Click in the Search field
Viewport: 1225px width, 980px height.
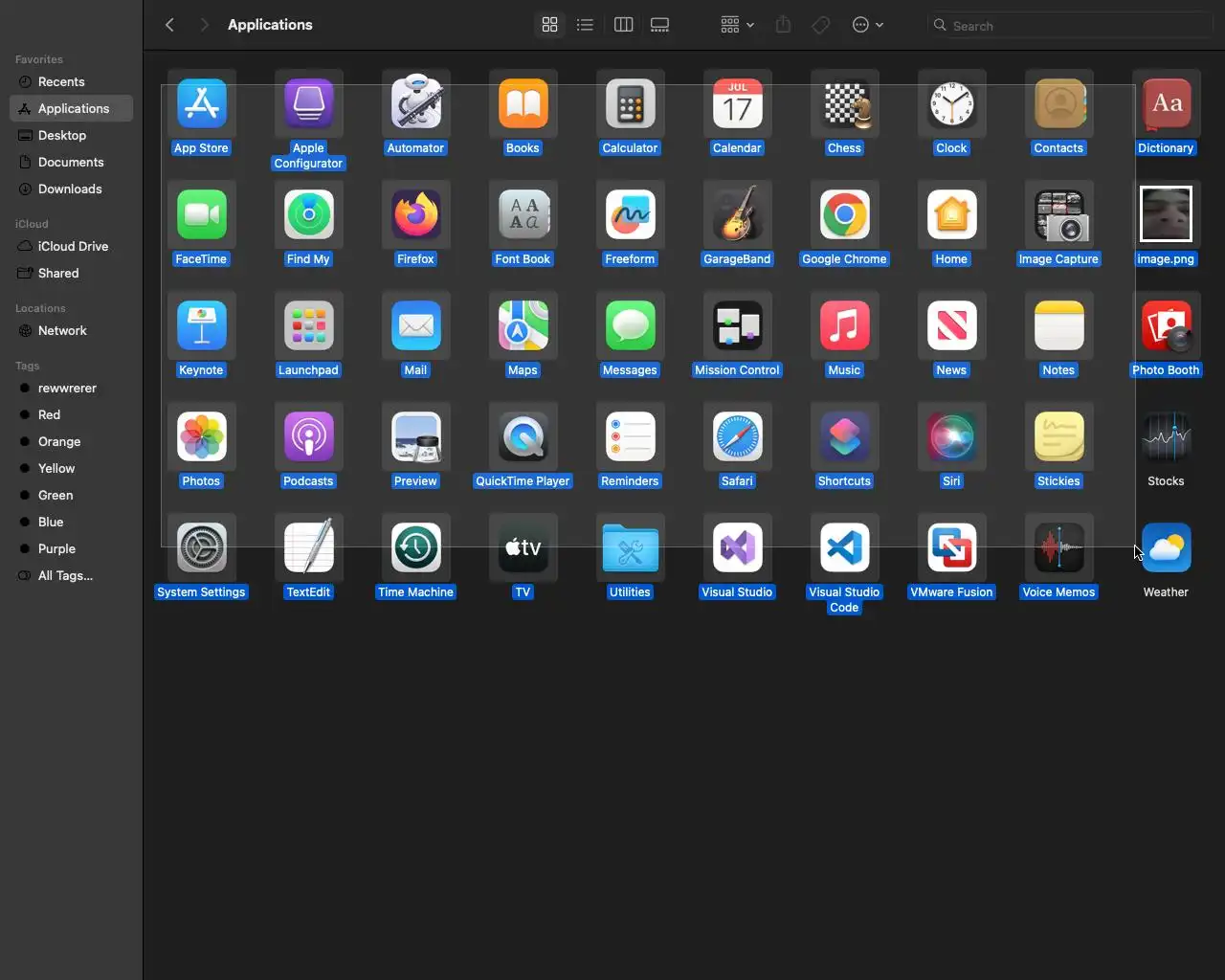1070,26
